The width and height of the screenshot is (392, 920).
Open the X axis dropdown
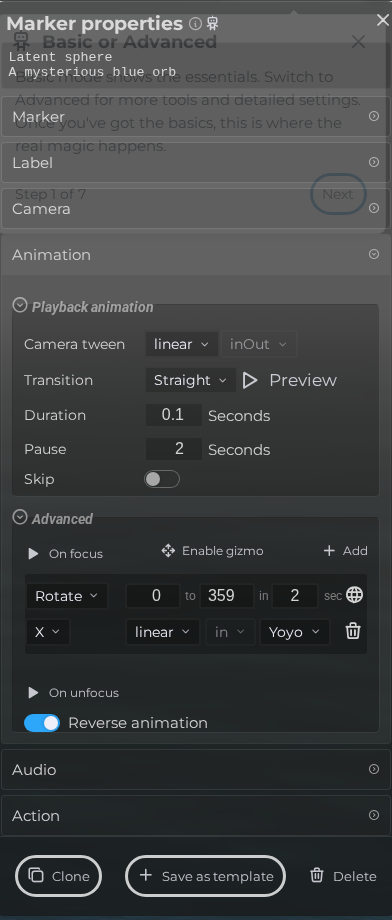coord(48,632)
